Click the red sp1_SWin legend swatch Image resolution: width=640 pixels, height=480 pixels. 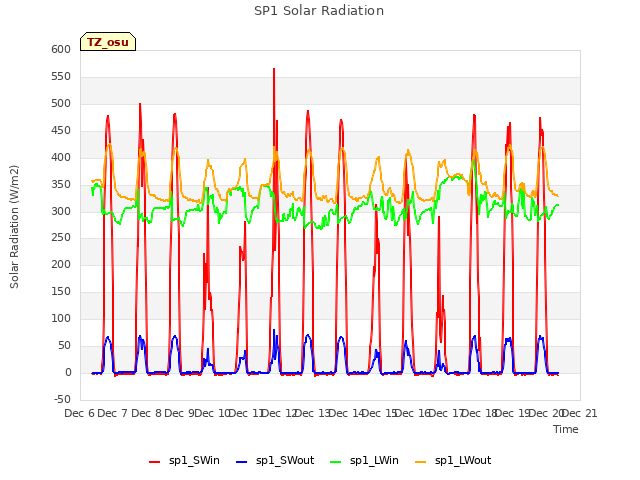(154, 462)
